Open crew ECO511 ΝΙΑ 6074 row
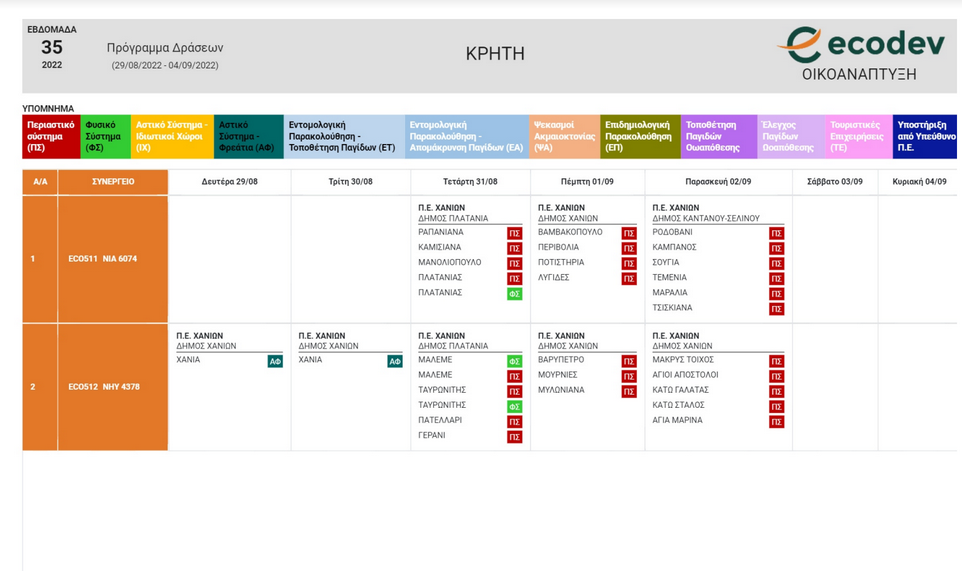The image size is (962, 571). coord(103,259)
